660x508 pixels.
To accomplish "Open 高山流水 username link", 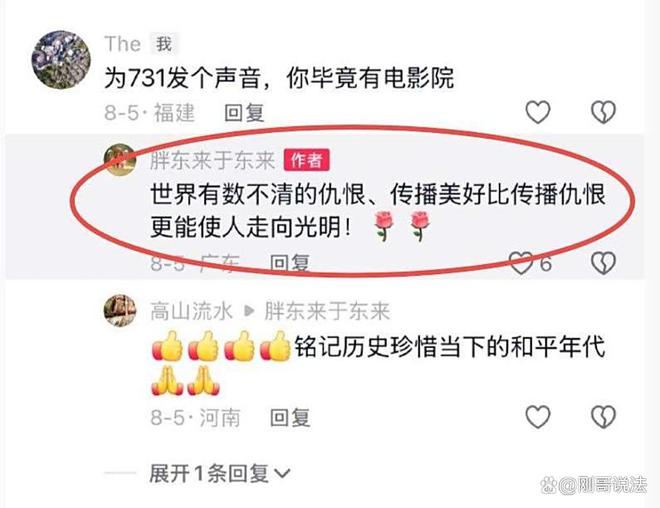I will (192, 311).
